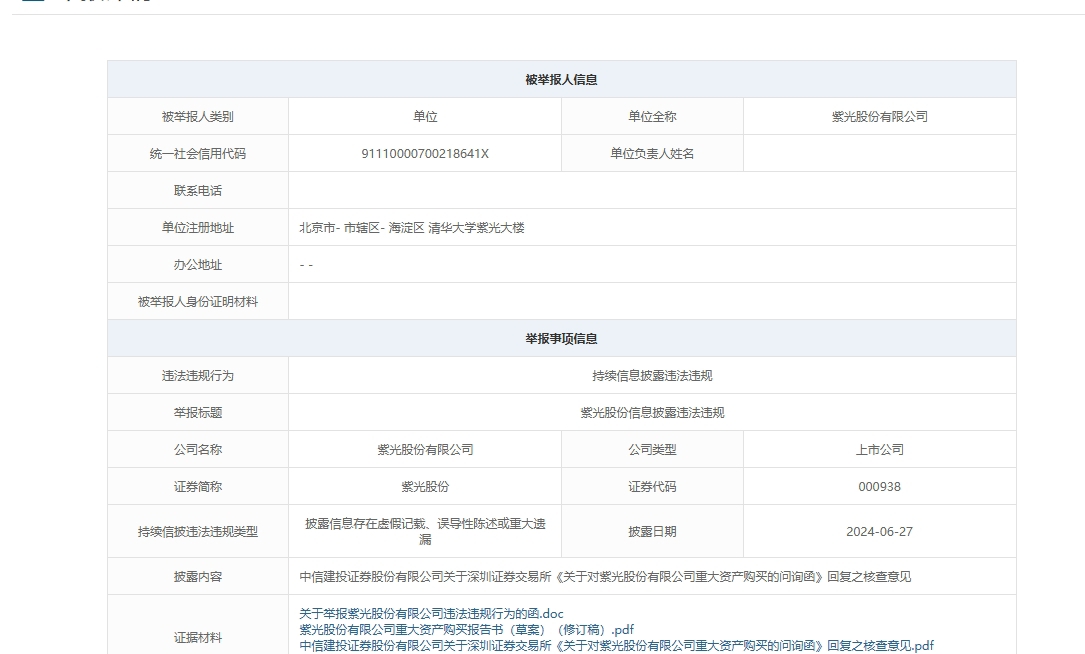Click the 披露内容 label

(x=198, y=576)
